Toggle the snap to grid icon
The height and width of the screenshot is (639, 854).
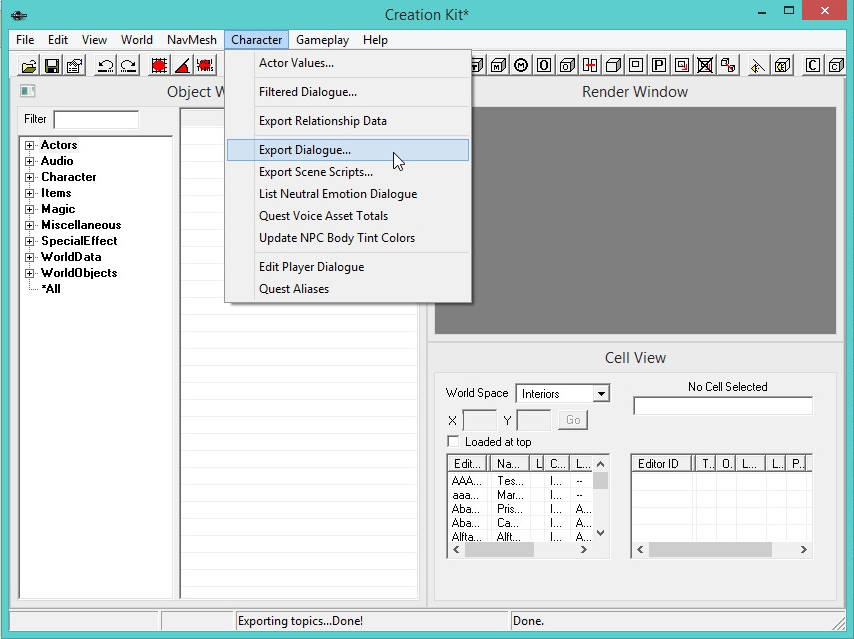point(159,66)
